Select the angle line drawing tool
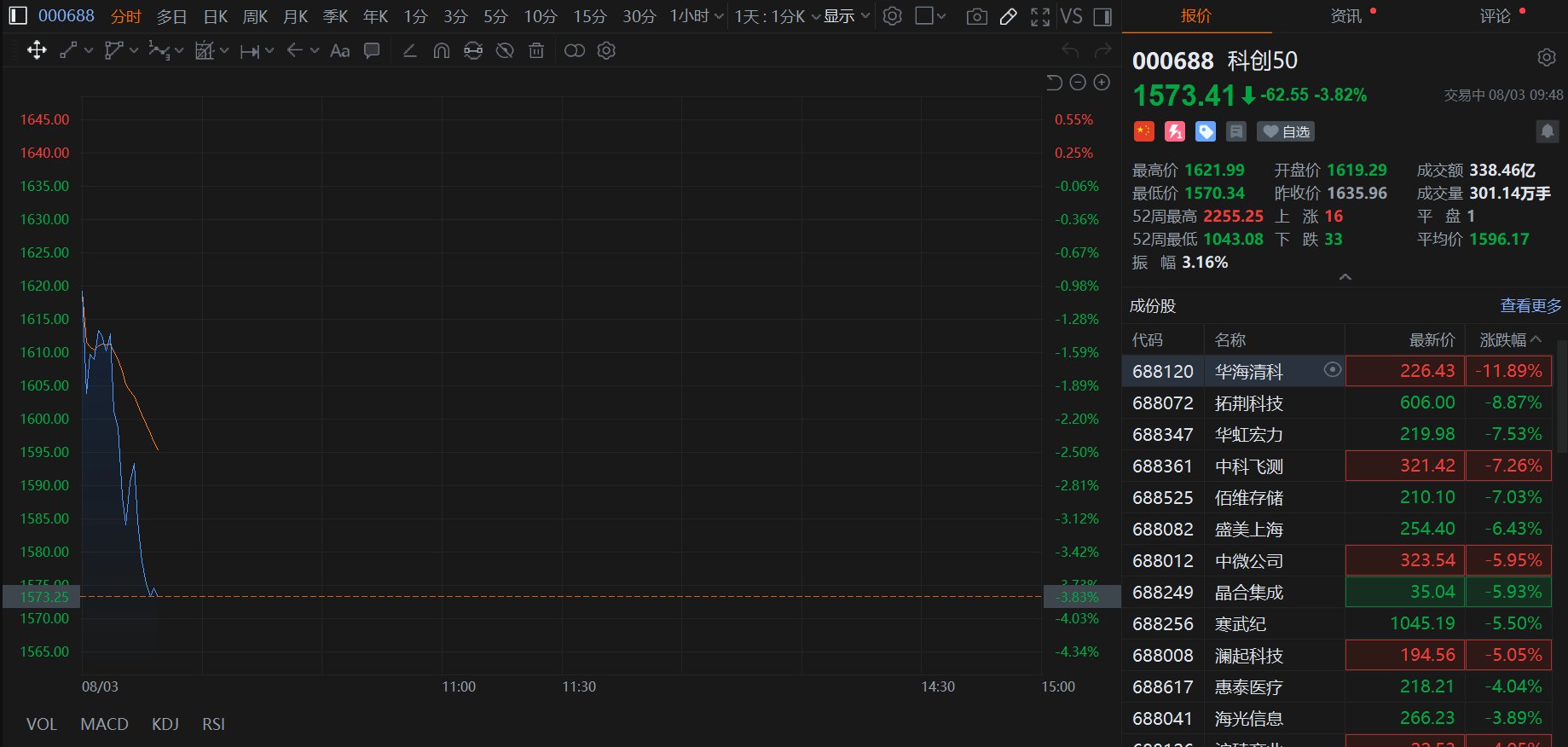This screenshot has height=747, width=1568. click(409, 50)
